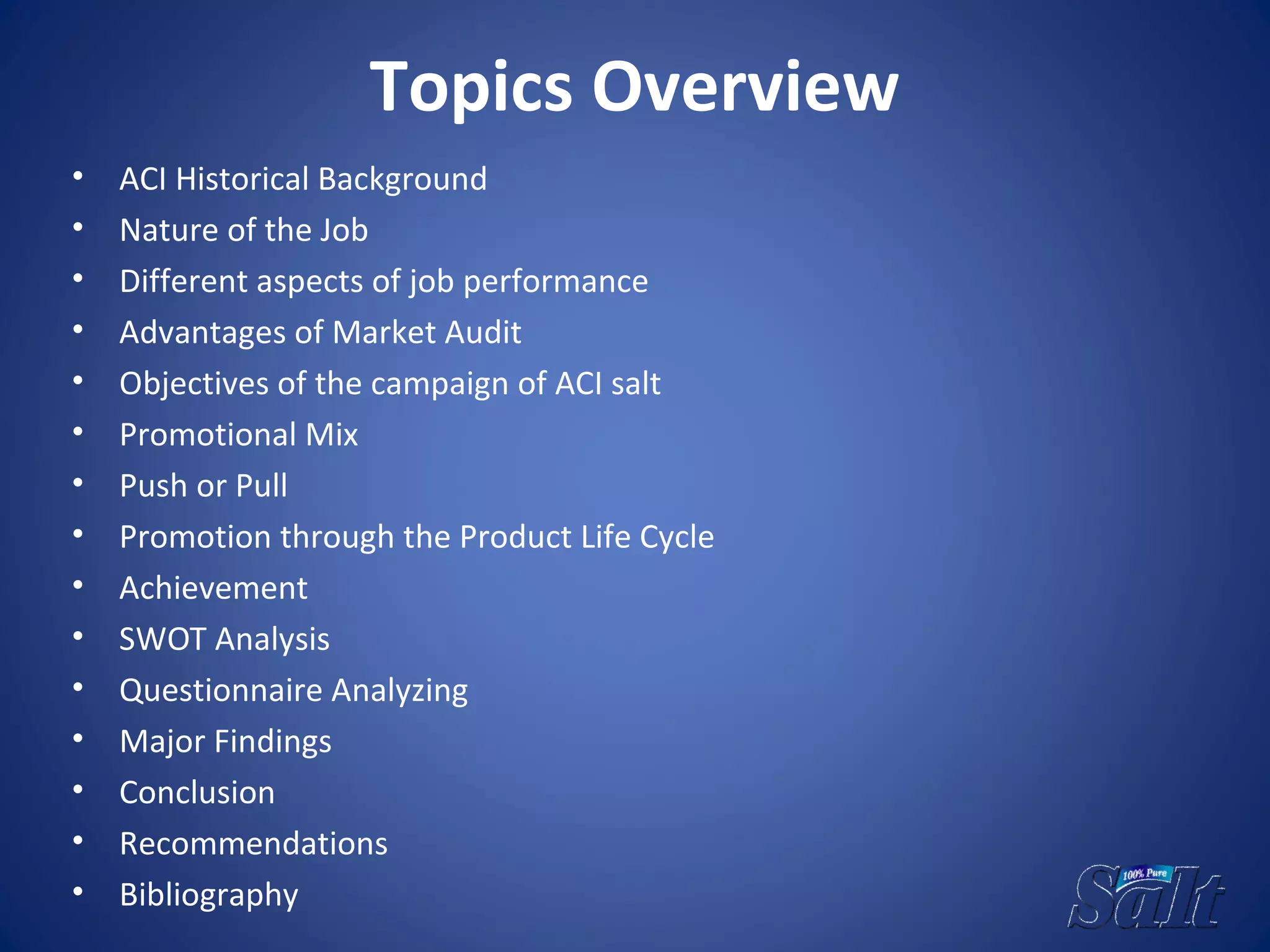Click the Recommendations bullet
The height and width of the screenshot is (952, 1270).
click(254, 844)
